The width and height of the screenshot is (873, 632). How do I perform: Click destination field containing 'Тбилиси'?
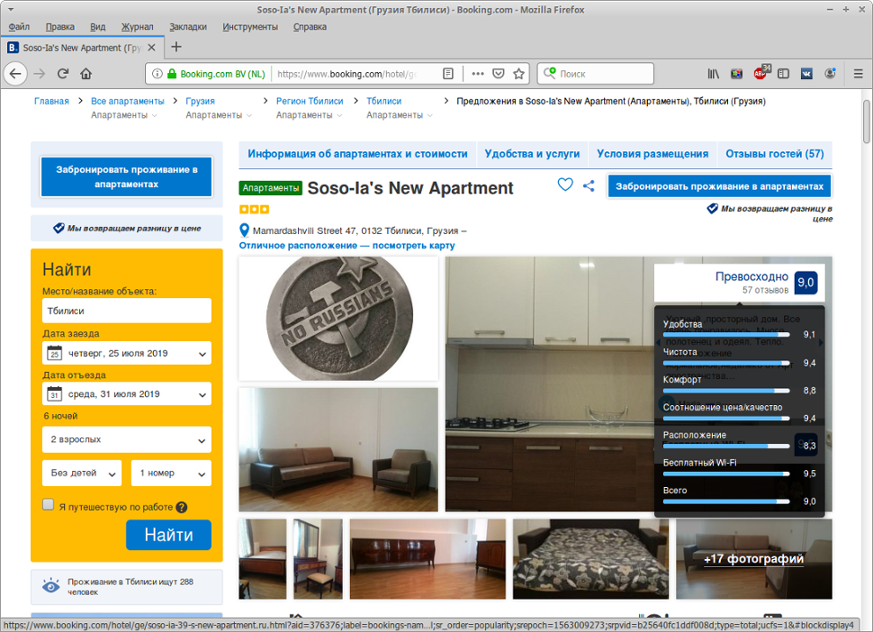127,311
